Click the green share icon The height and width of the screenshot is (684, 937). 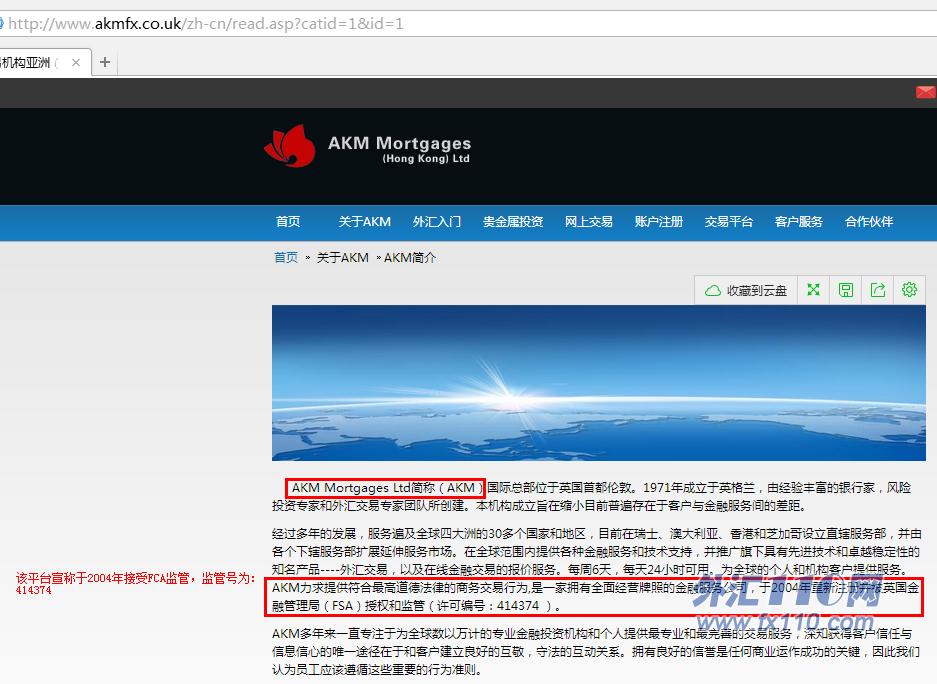[x=877, y=290]
